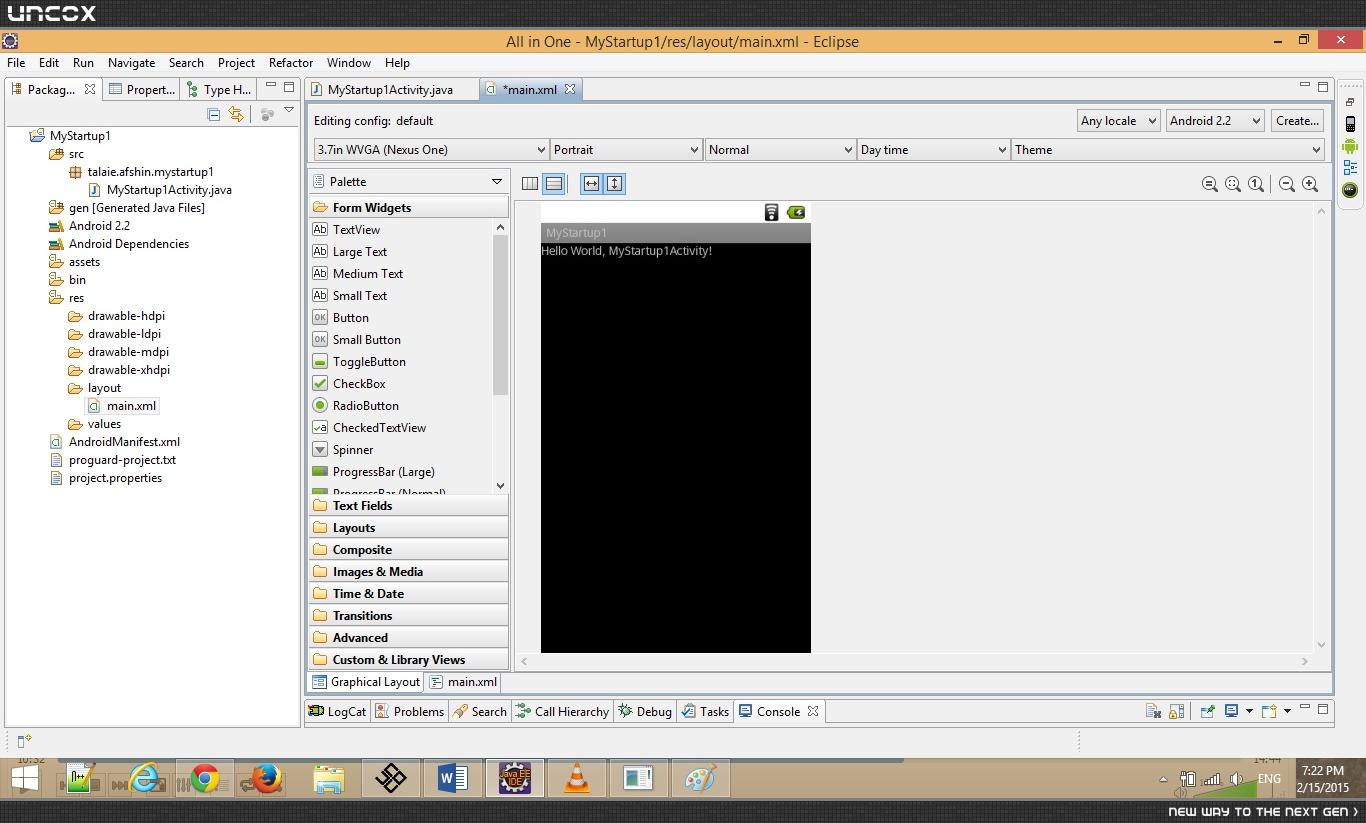The height and width of the screenshot is (823, 1366).
Task: Click the Clear Console icon
Action: (x=1153, y=711)
